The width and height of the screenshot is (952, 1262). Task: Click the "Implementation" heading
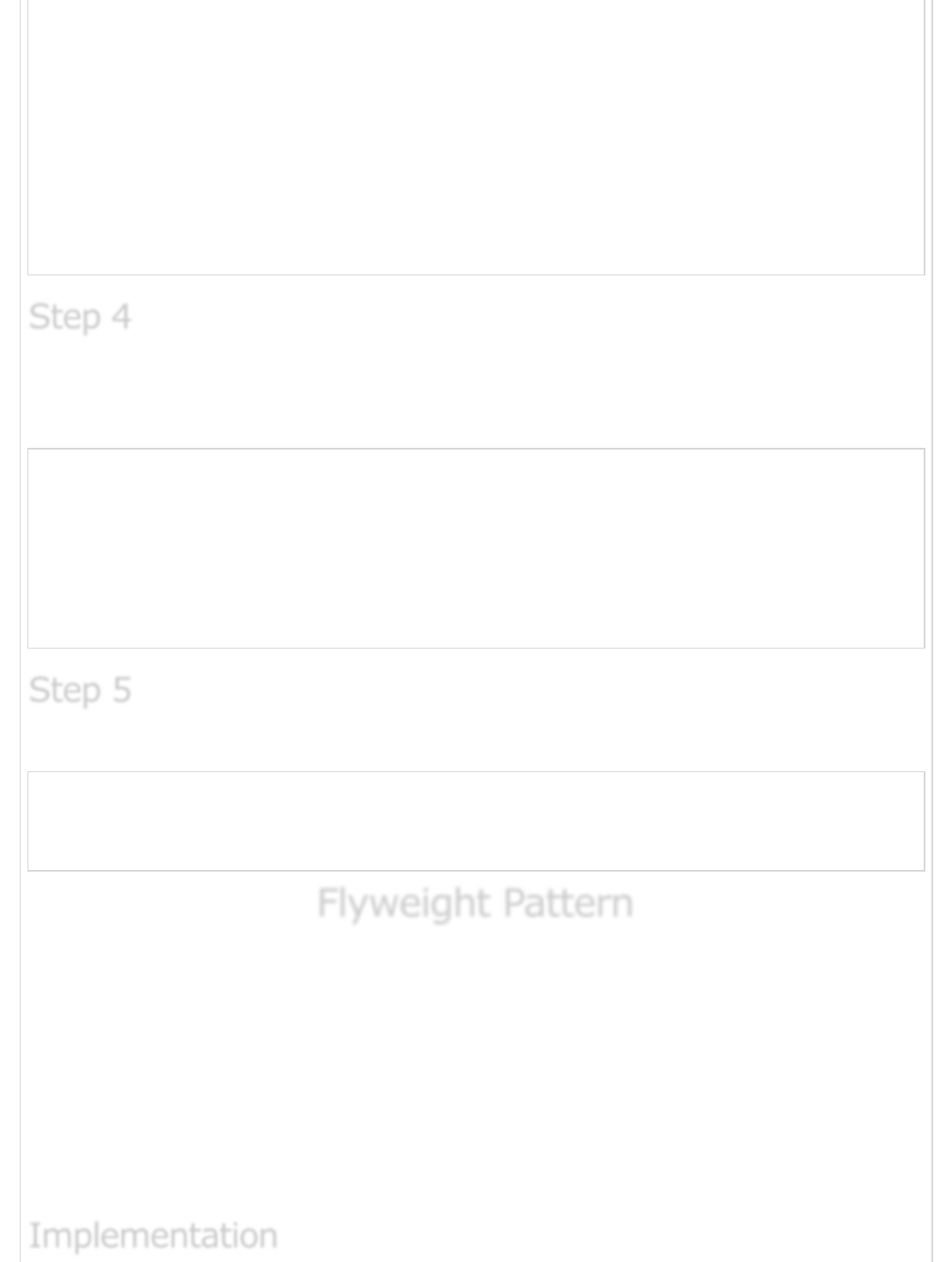pyautogui.click(x=153, y=1235)
